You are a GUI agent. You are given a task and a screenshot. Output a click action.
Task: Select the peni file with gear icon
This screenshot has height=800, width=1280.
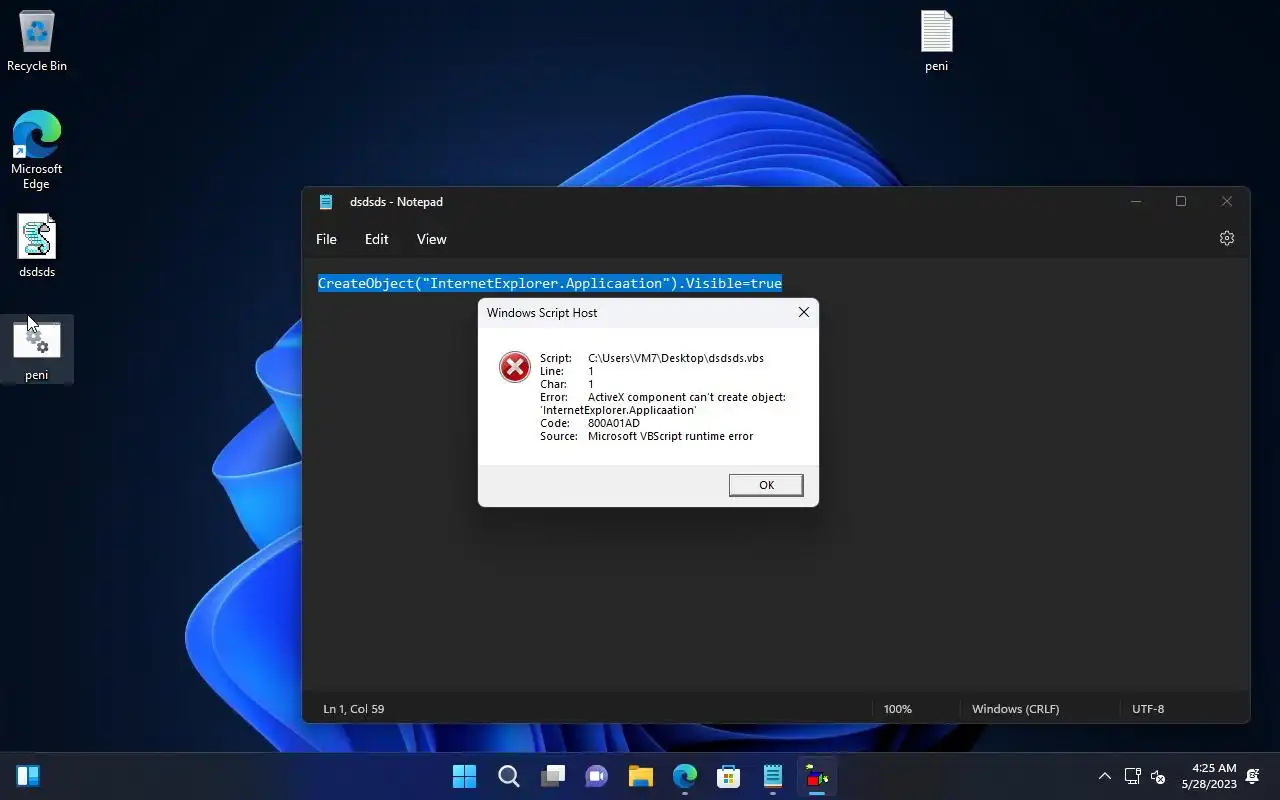37,350
